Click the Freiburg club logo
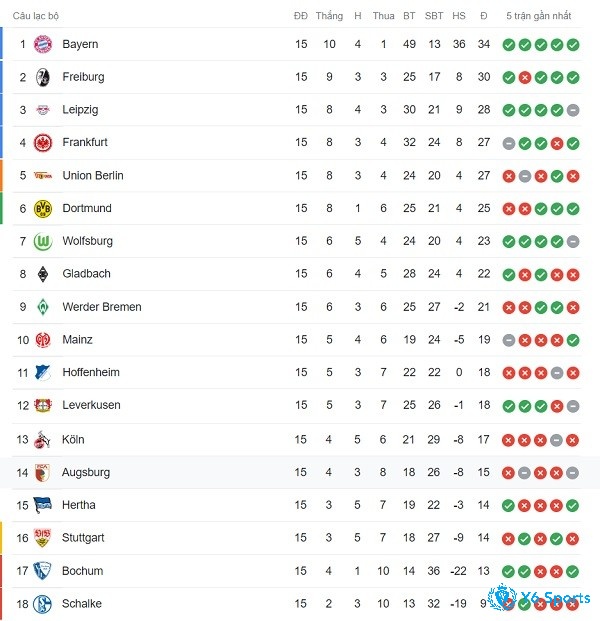Image resolution: width=600 pixels, height=621 pixels. [x=43, y=77]
